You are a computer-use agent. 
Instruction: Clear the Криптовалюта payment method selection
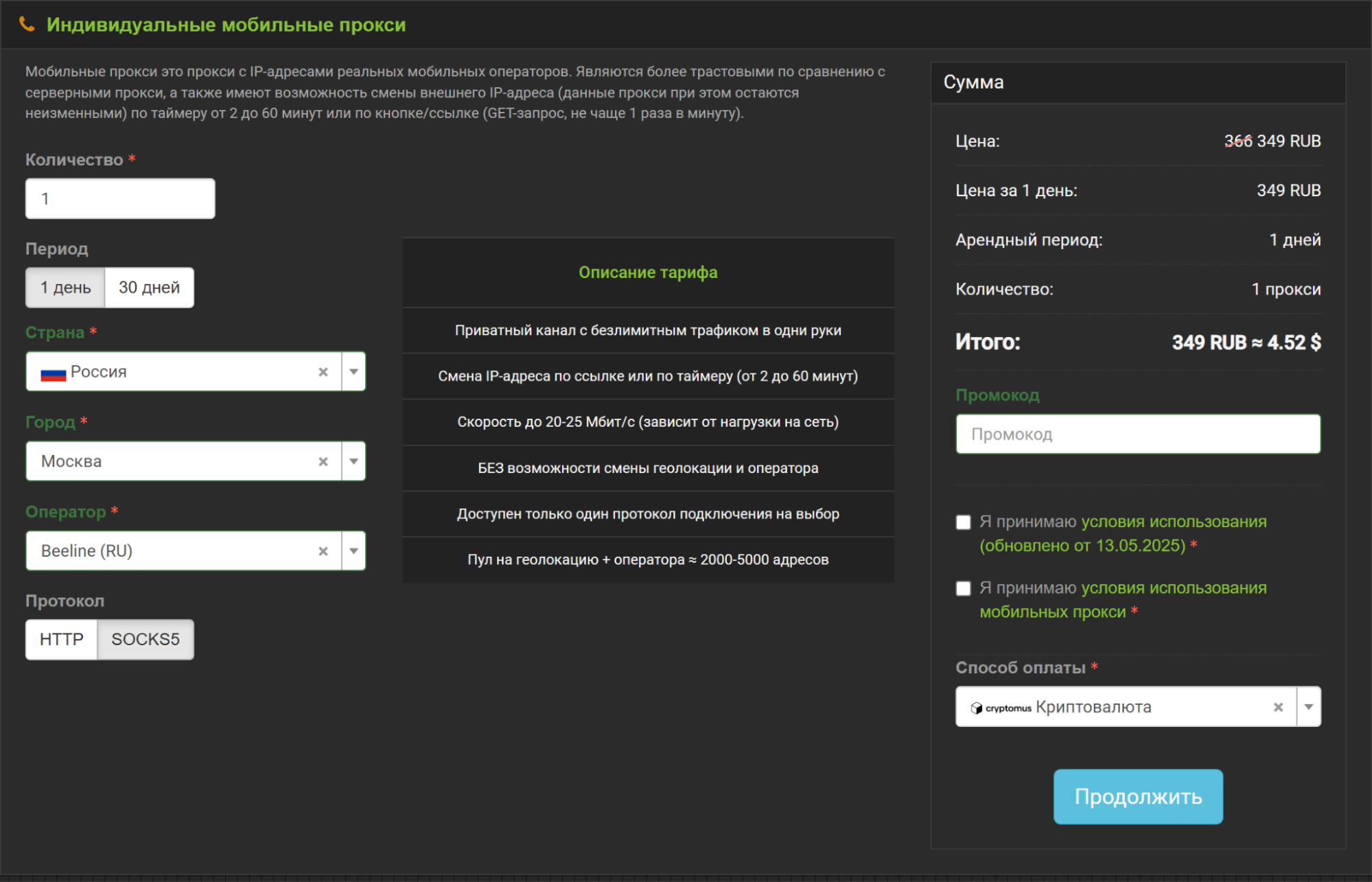[1278, 707]
